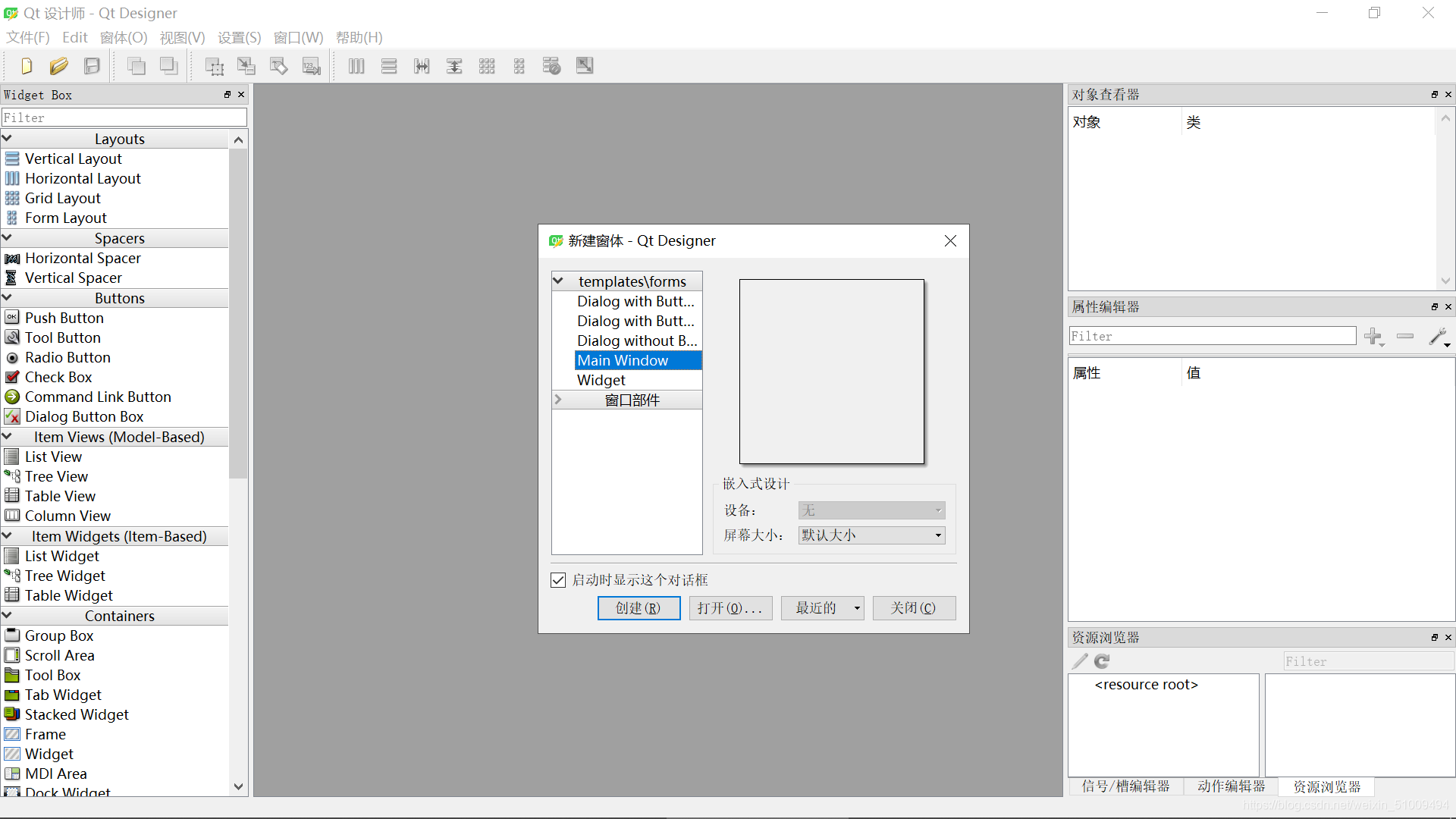Open the Edit menu
Screen dimensions: 1456x819
(75, 38)
